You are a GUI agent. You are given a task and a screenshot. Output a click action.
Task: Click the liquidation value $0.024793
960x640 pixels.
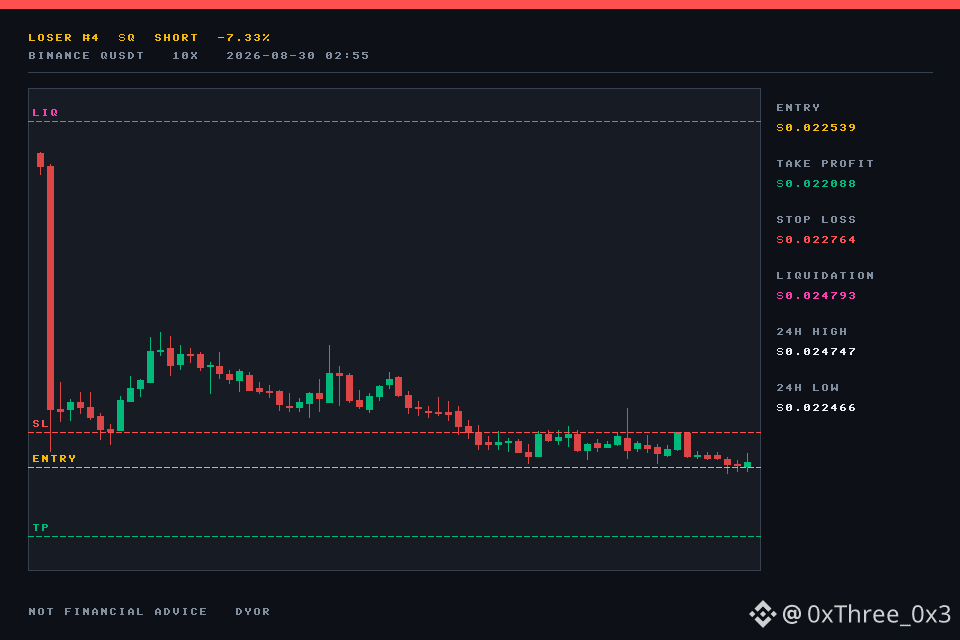(x=816, y=296)
